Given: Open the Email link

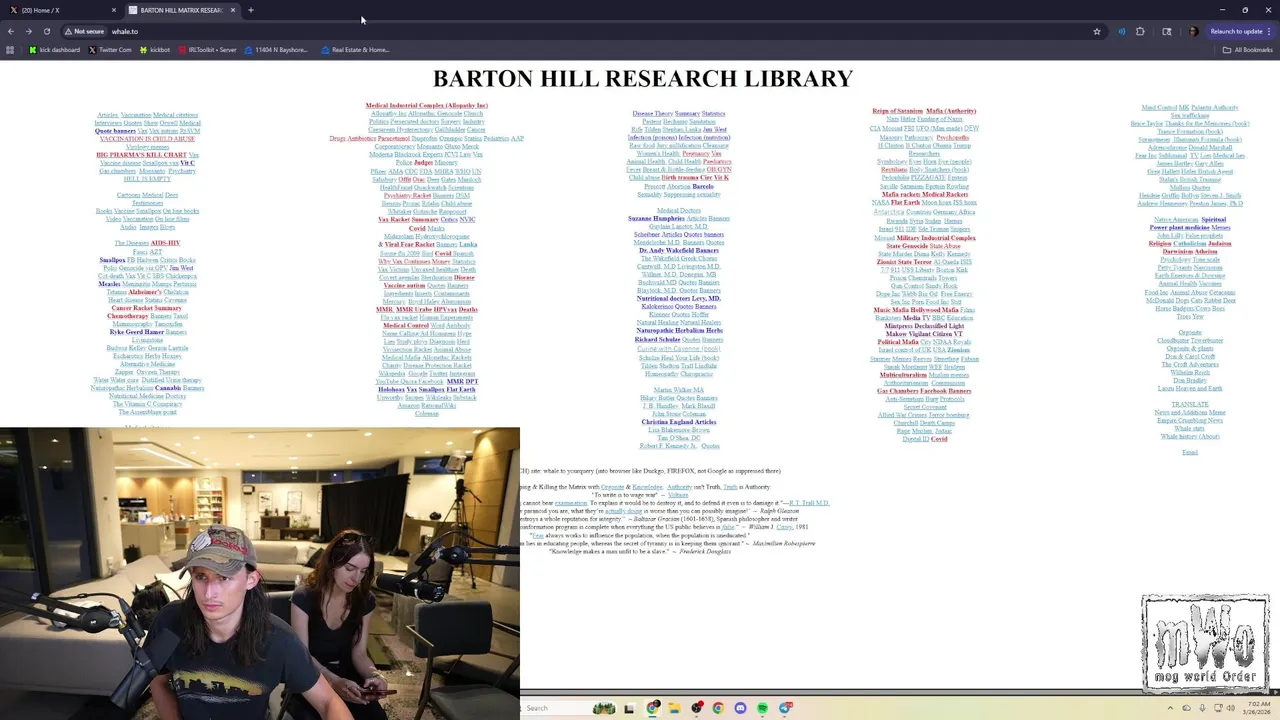Looking at the screenshot, I should pos(1189,453).
